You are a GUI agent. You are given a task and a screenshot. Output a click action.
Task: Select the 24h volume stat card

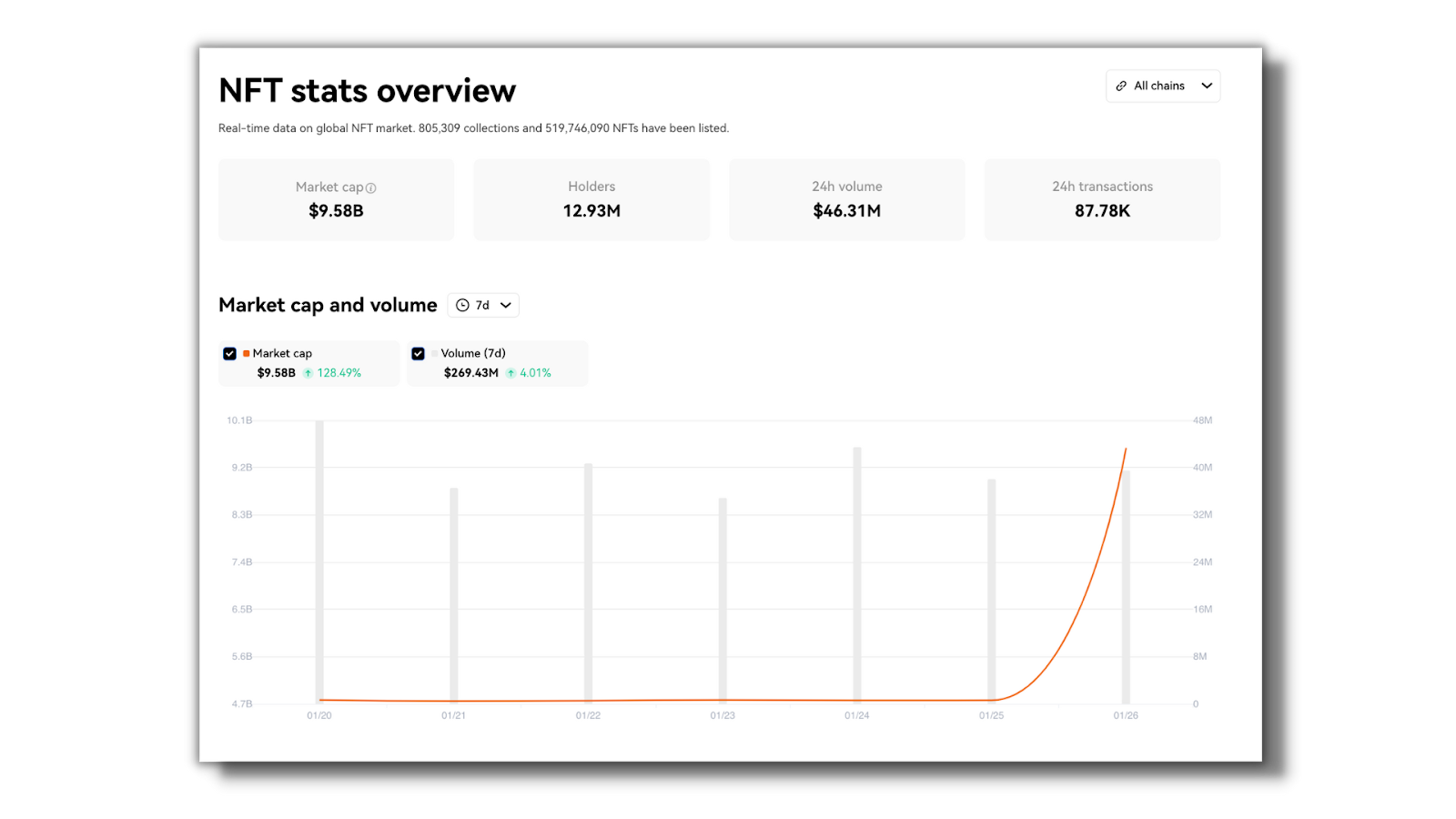(846, 199)
